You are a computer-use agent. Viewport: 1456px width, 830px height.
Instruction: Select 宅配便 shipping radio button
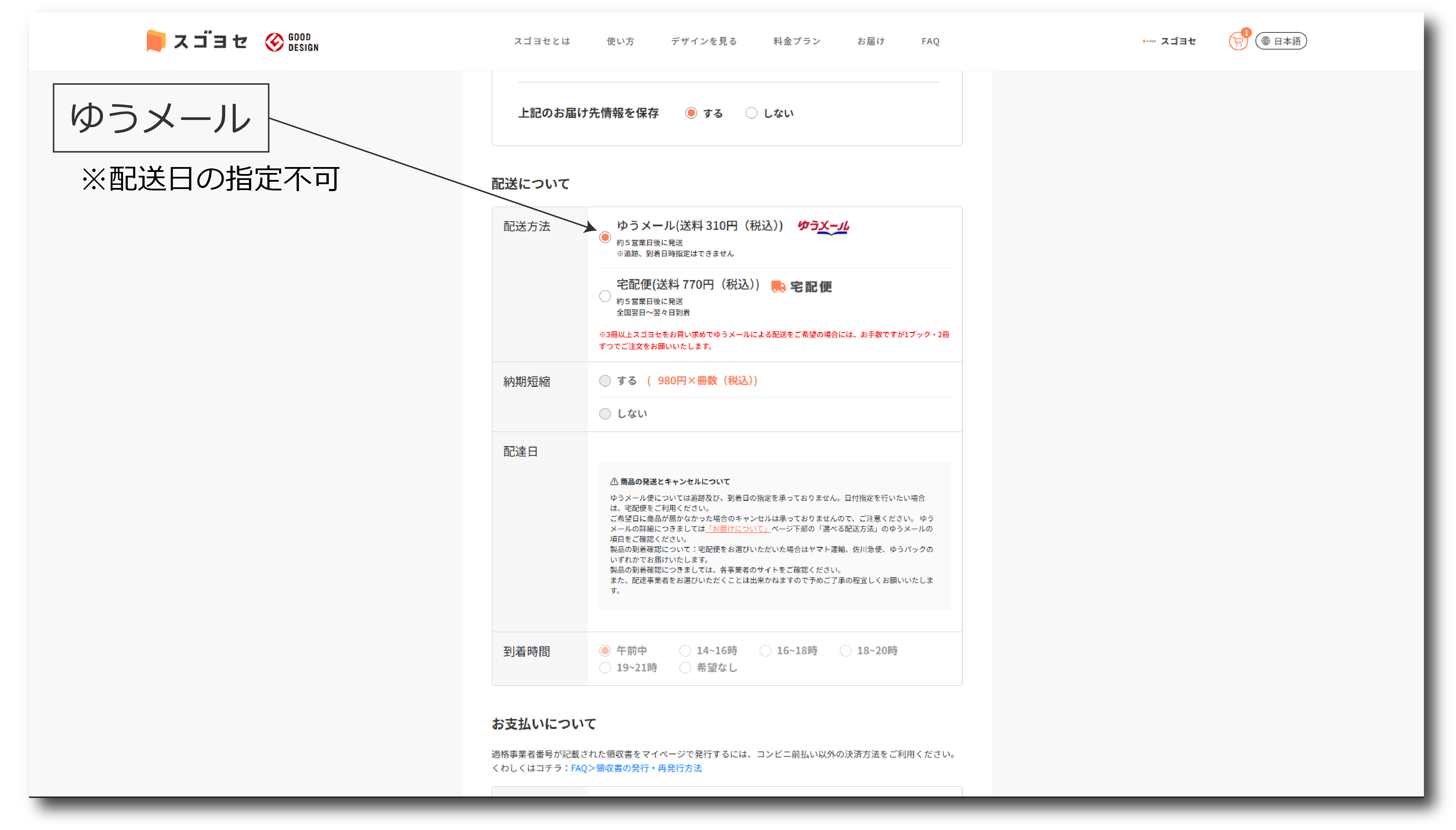click(605, 296)
